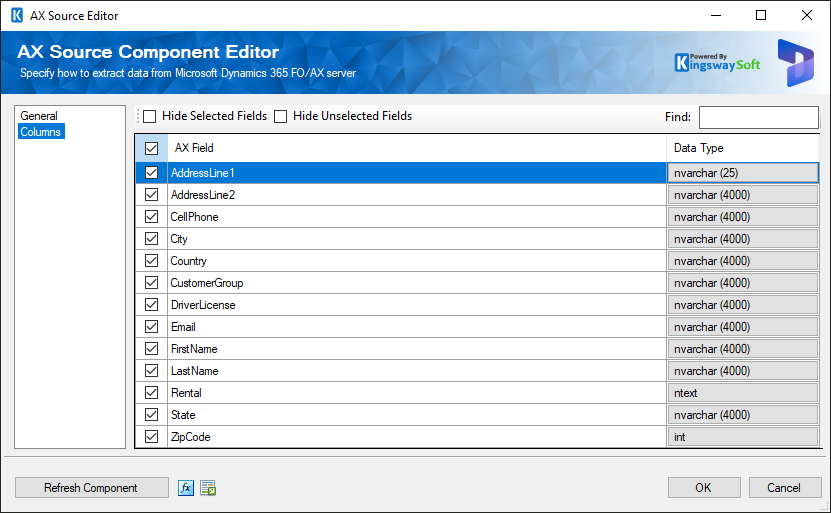831x513 pixels.
Task: Select the CellPhone field name
Action: (x=195, y=217)
